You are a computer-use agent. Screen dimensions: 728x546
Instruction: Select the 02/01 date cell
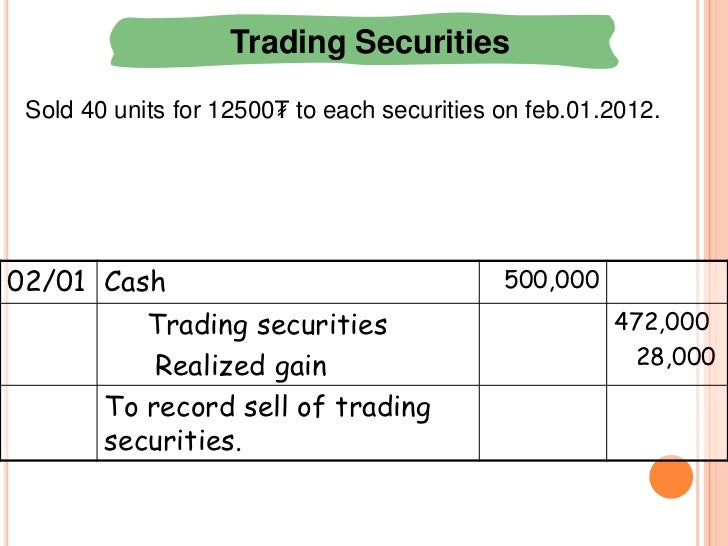(49, 282)
